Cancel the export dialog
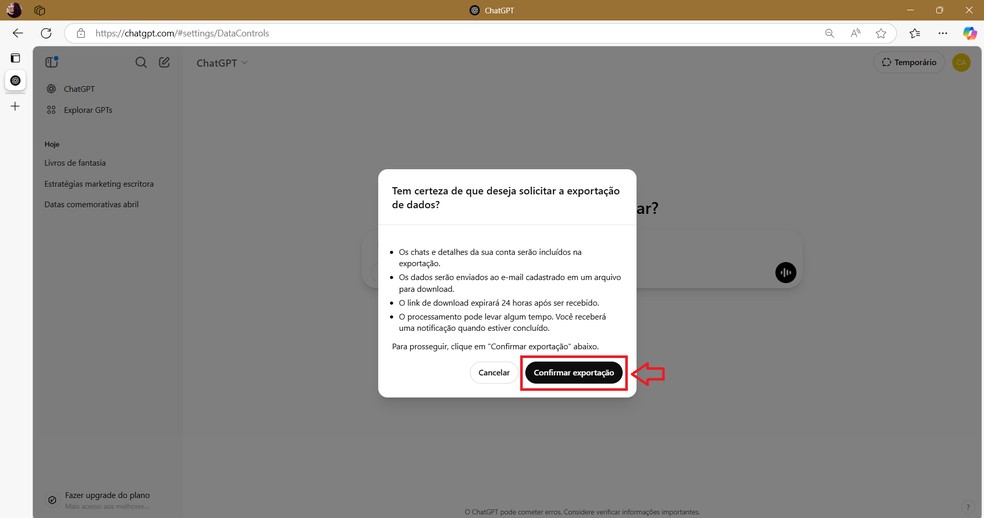This screenshot has height=518, width=984. coord(494,372)
